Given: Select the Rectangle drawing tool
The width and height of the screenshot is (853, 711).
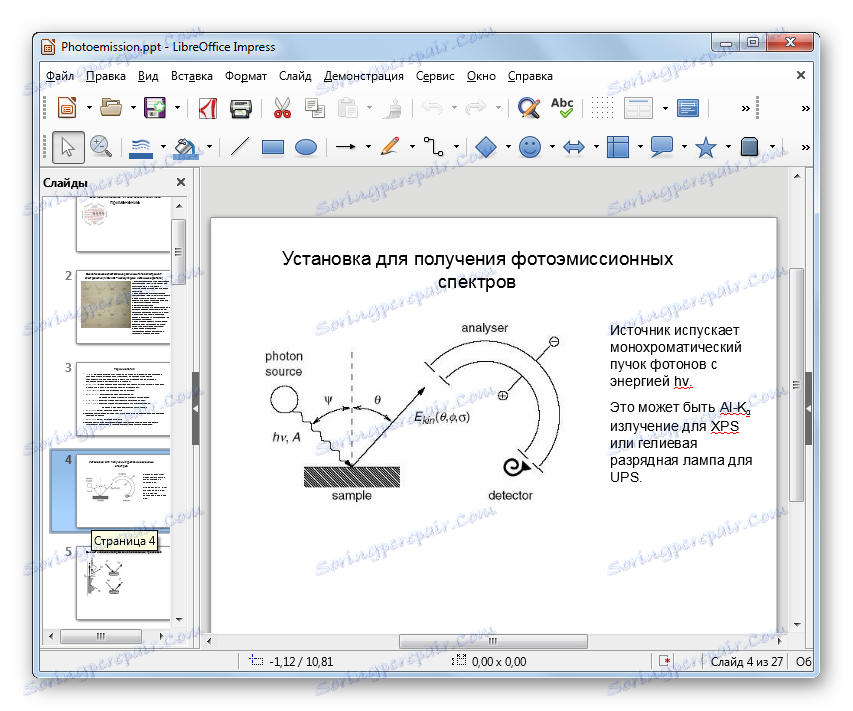Looking at the screenshot, I should point(273,147).
